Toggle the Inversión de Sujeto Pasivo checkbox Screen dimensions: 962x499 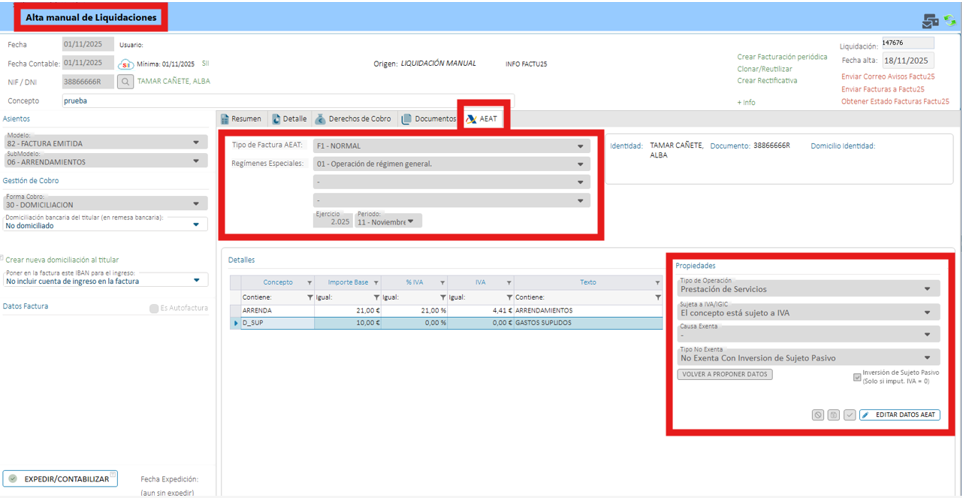pyautogui.click(x=857, y=377)
